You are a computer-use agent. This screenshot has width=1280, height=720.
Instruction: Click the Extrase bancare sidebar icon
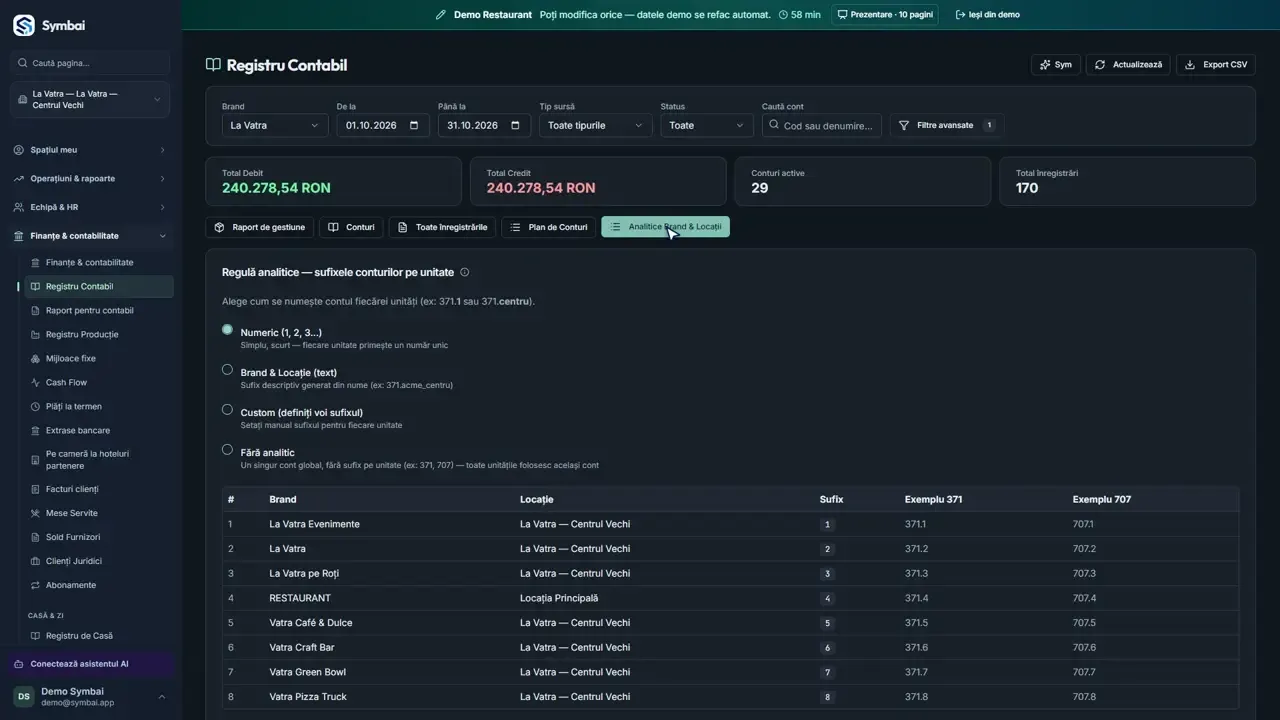36,431
